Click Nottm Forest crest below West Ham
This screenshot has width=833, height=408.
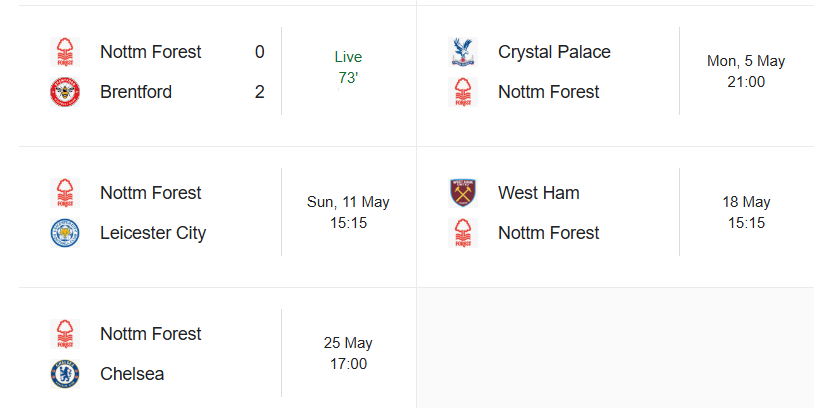(463, 233)
